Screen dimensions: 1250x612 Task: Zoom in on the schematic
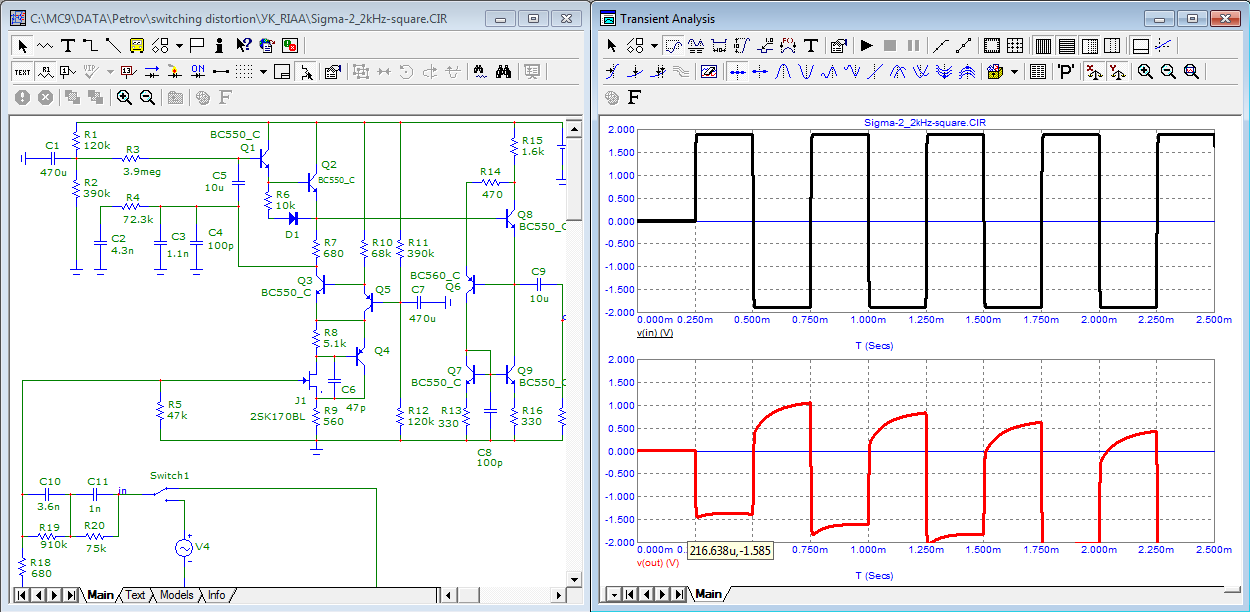point(124,97)
